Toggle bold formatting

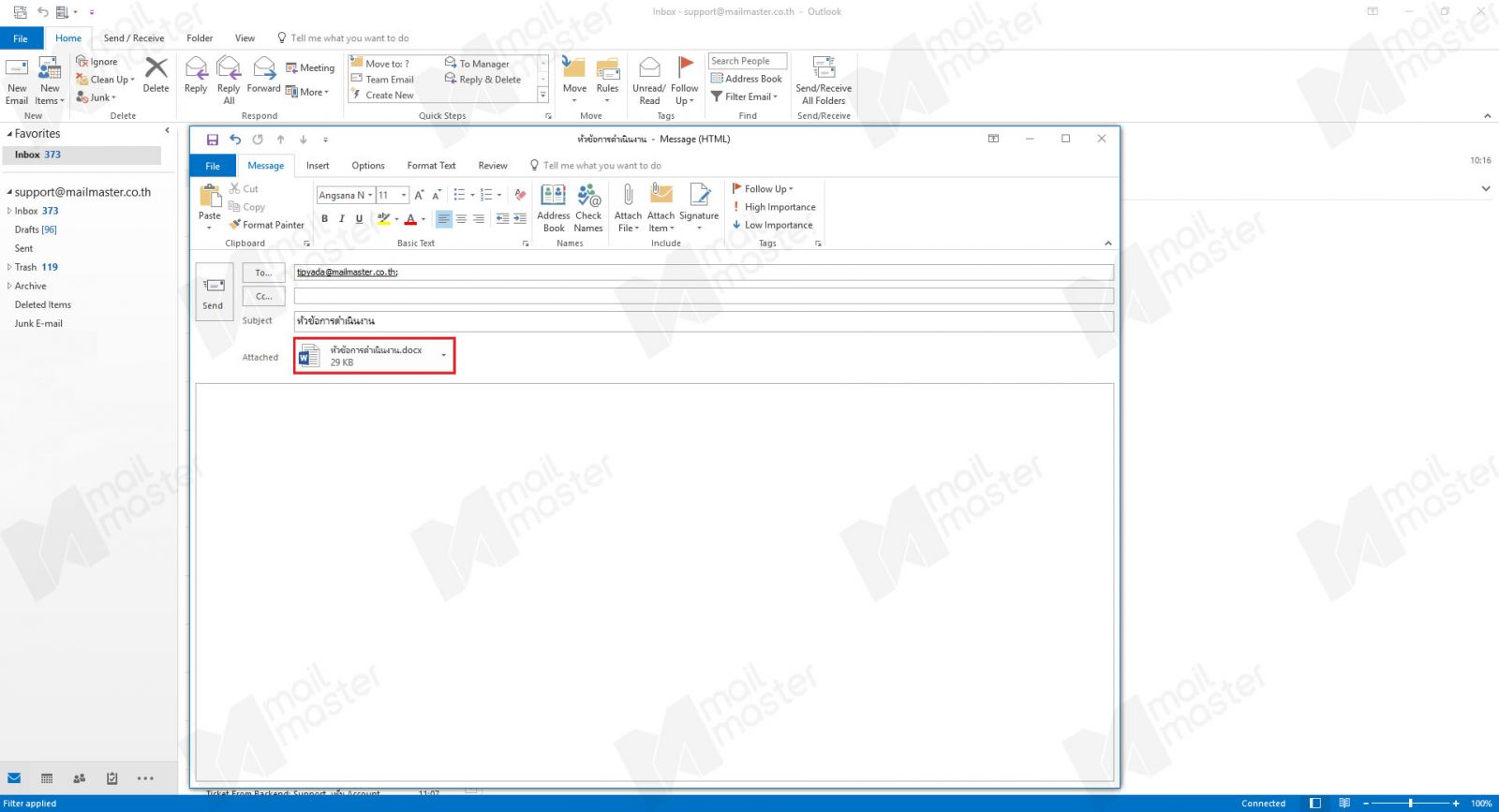point(325,219)
